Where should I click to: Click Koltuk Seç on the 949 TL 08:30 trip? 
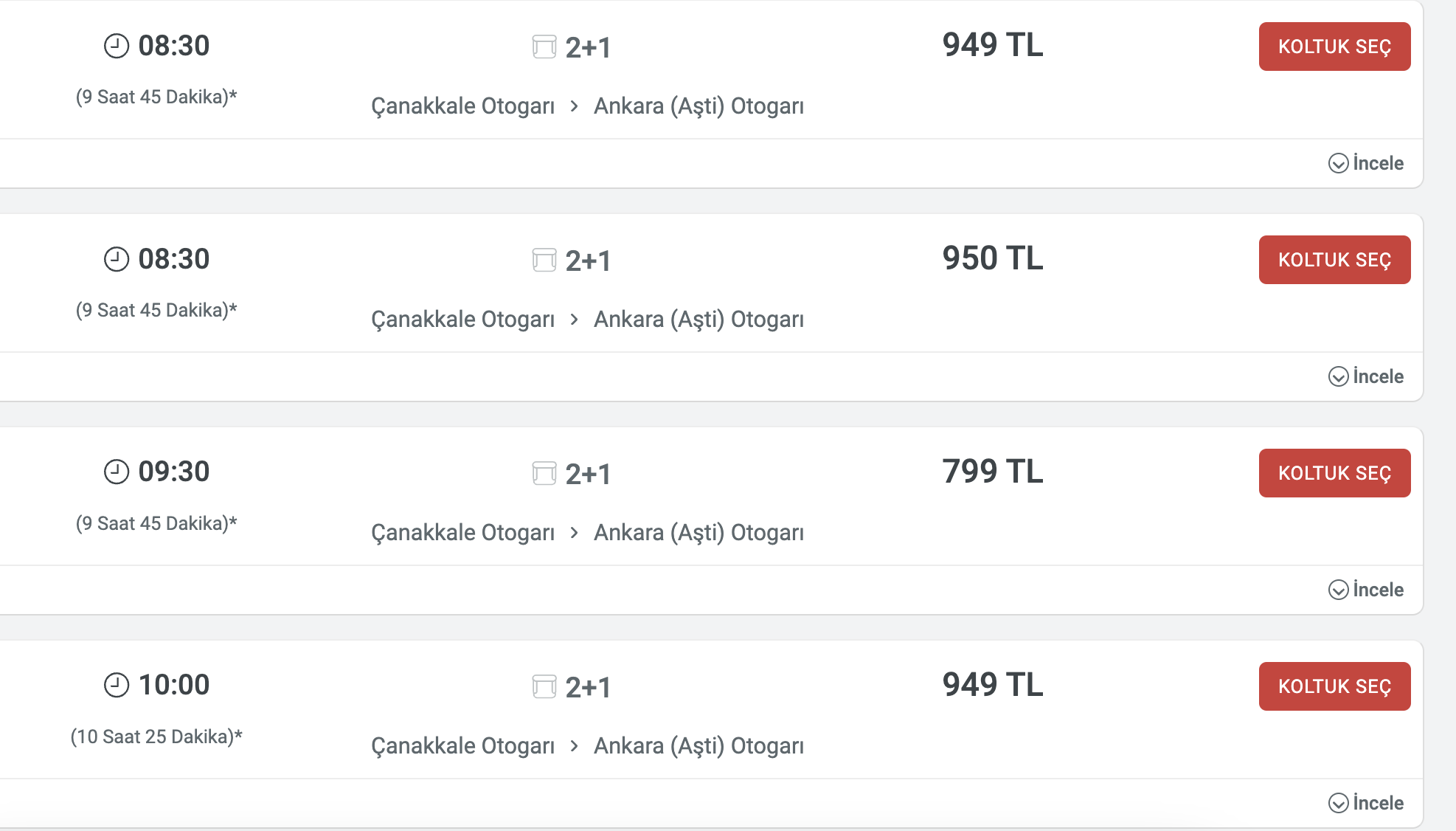point(1334,46)
